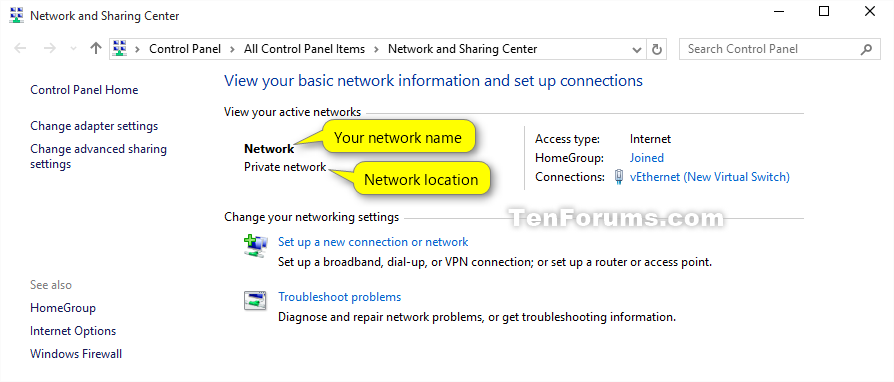Click the 'Set up a broadband, dial-up' description
894x382 pixels.
pyautogui.click(x=495, y=263)
